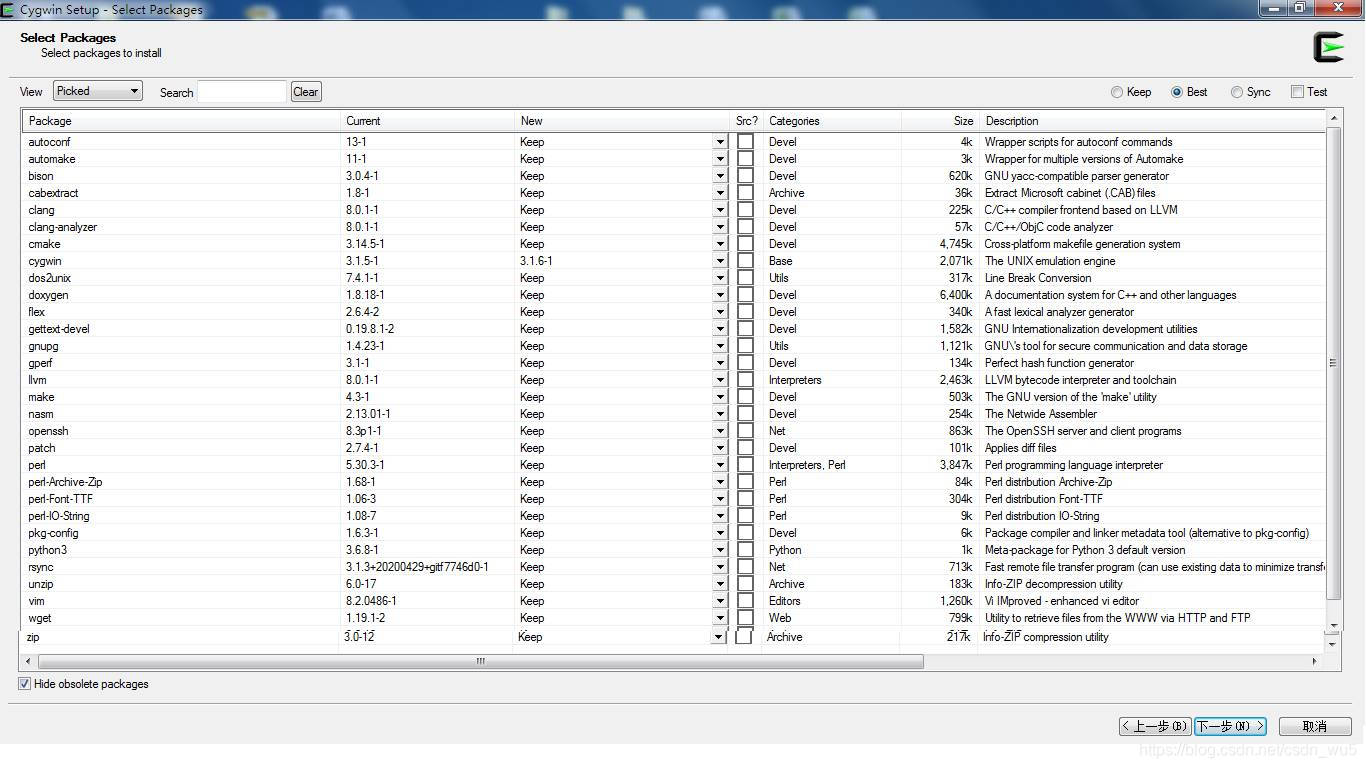The width and height of the screenshot is (1366, 768).
Task: Click the horizontal scrollbar thumb
Action: 480,661
